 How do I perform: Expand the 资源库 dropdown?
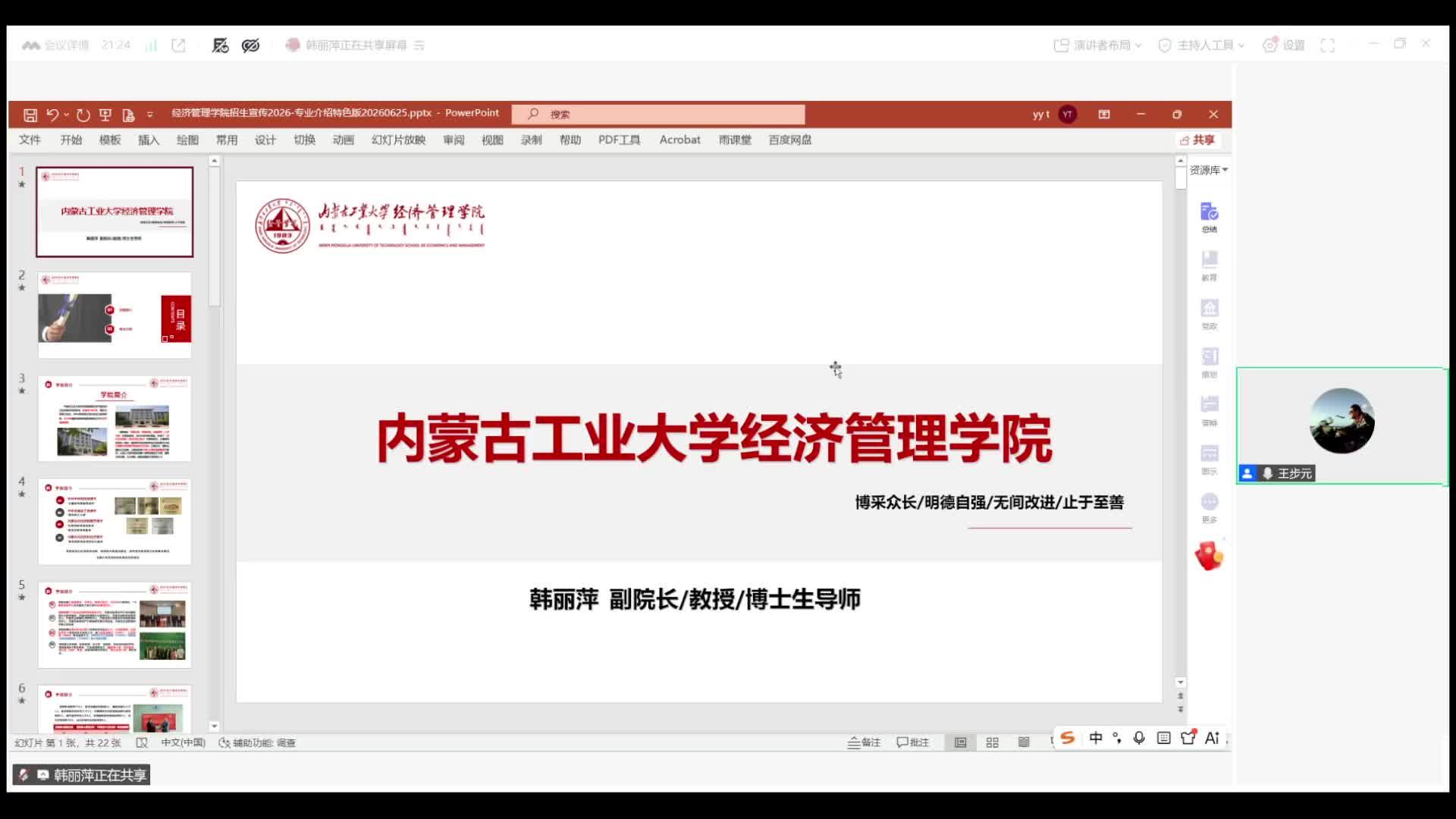point(1209,170)
